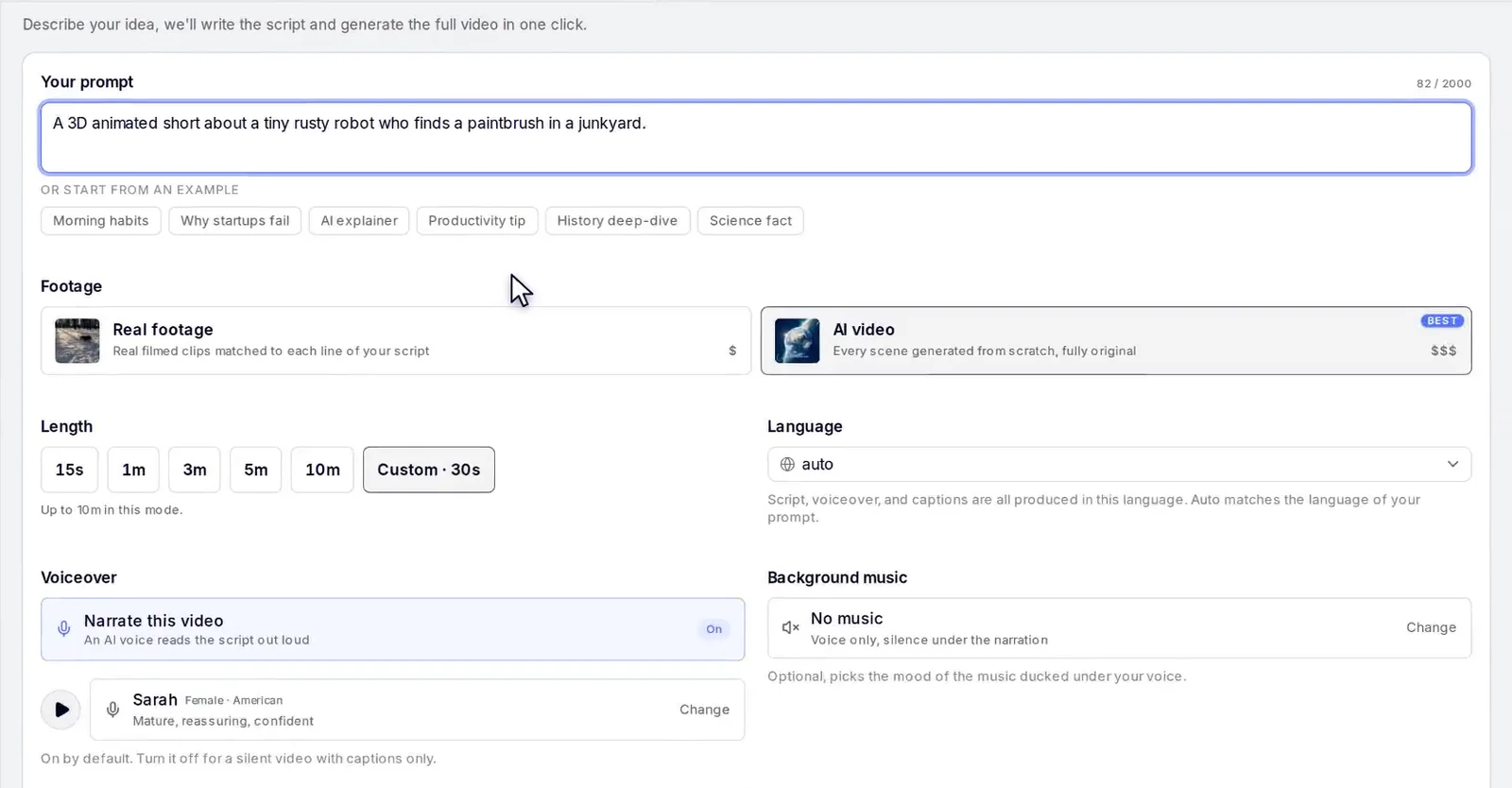Focus the Your prompt text box

(x=756, y=138)
